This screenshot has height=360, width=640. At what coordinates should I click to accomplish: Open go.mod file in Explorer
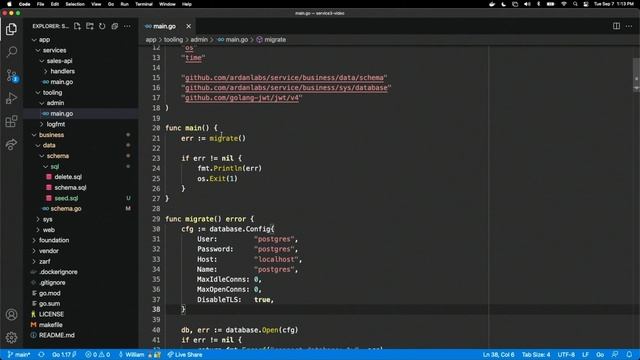pyautogui.click(x=49, y=293)
